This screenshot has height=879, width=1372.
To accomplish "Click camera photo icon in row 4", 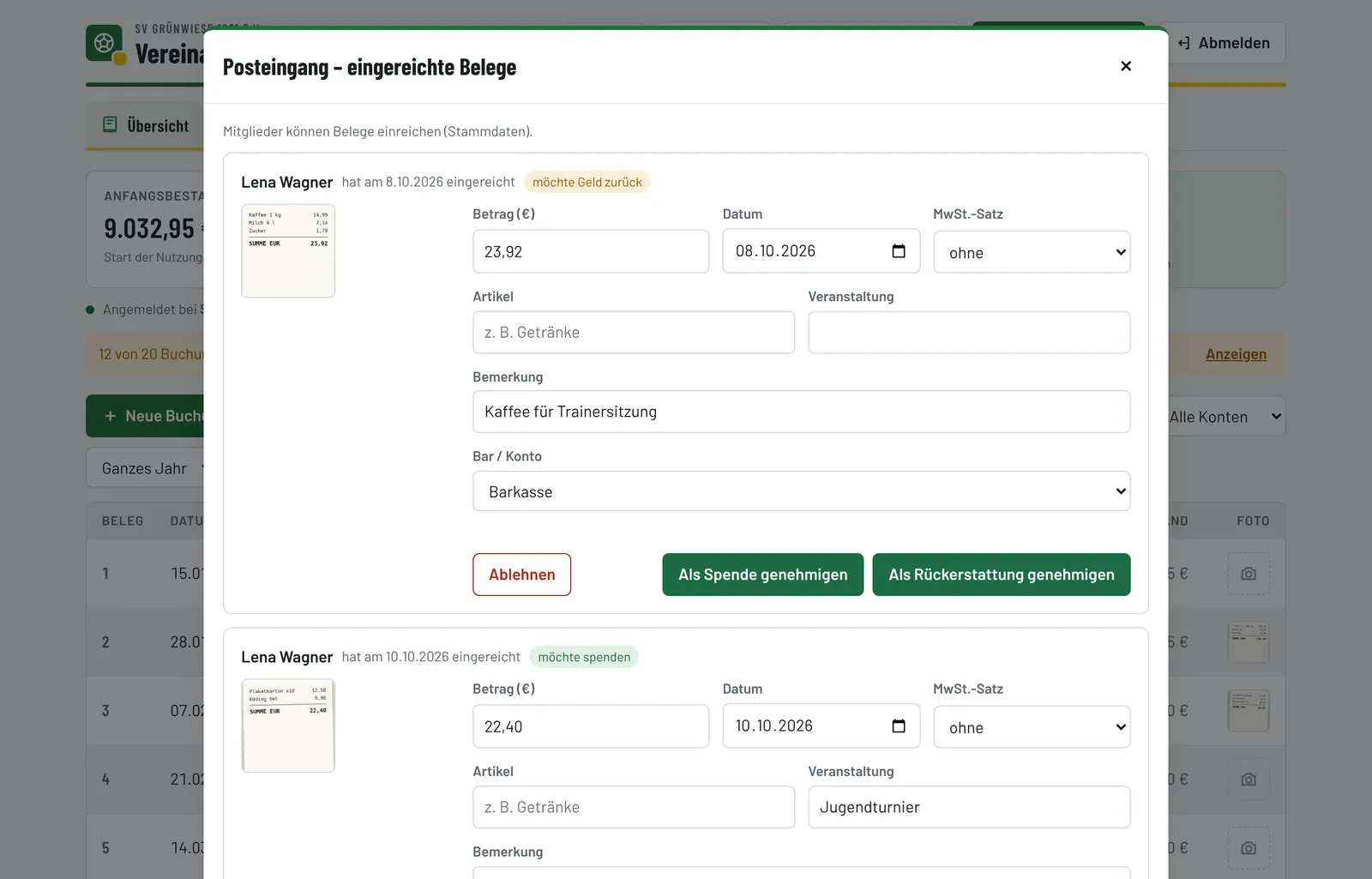I will (x=1249, y=780).
